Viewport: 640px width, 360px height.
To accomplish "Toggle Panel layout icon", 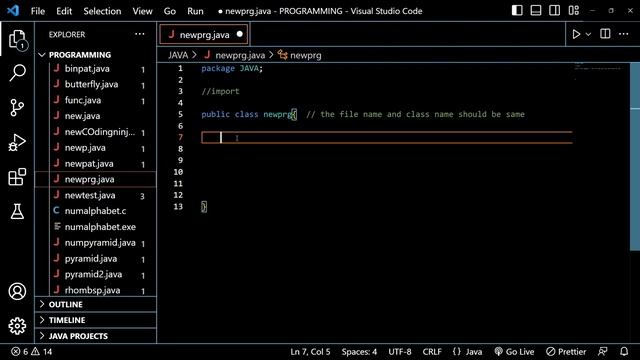I will pyautogui.click(x=536, y=11).
